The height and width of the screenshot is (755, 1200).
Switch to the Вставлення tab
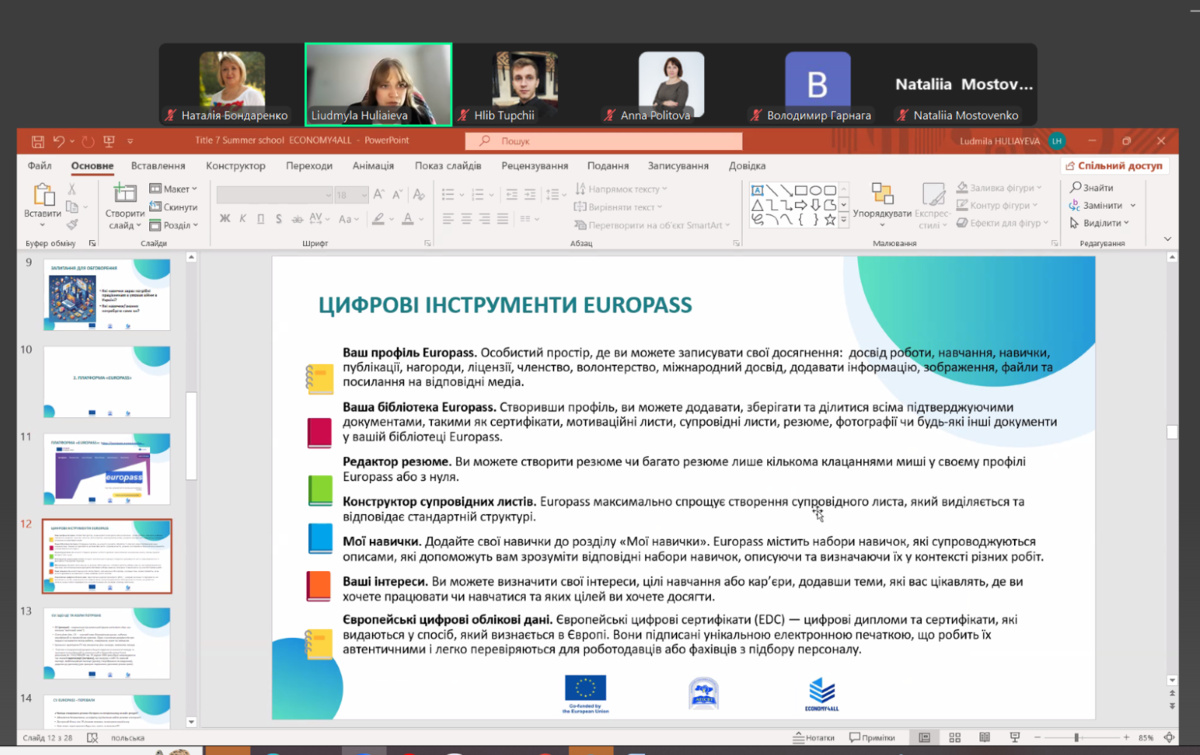point(158,166)
